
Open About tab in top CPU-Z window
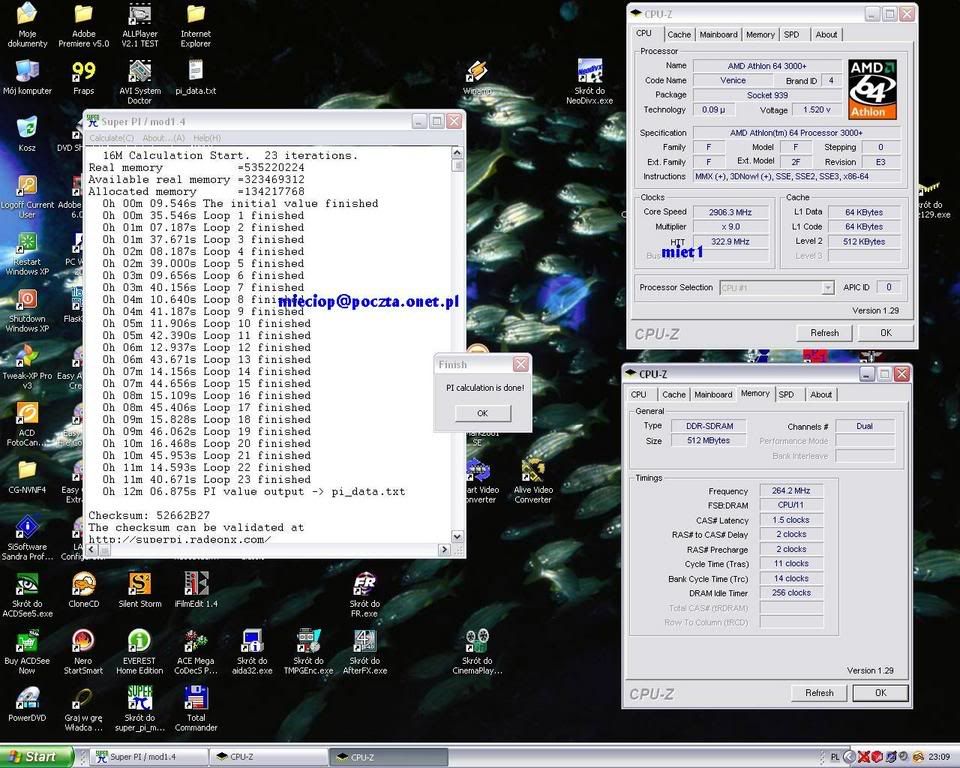pos(826,35)
